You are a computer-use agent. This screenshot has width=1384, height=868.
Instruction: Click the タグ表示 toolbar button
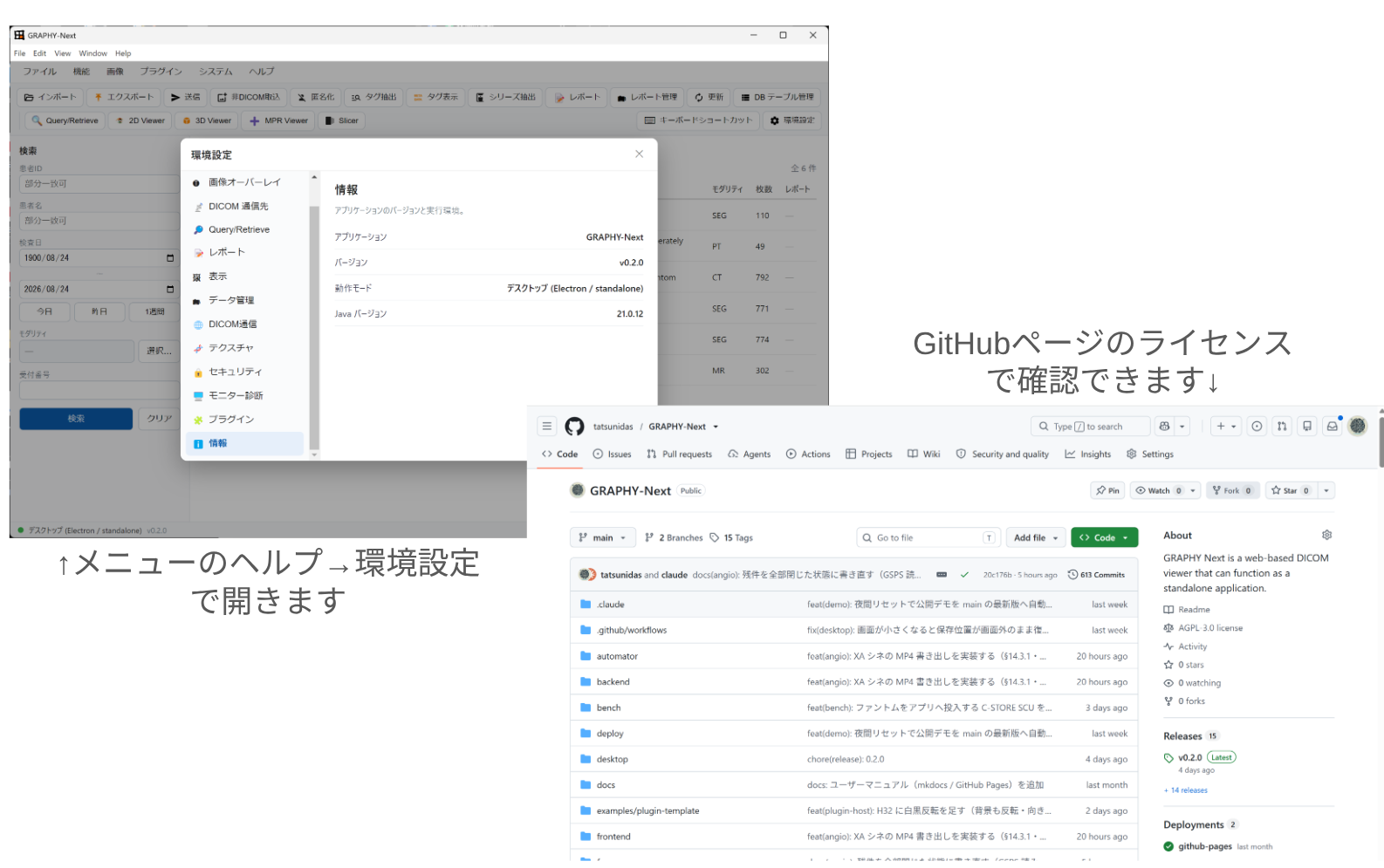coord(435,97)
